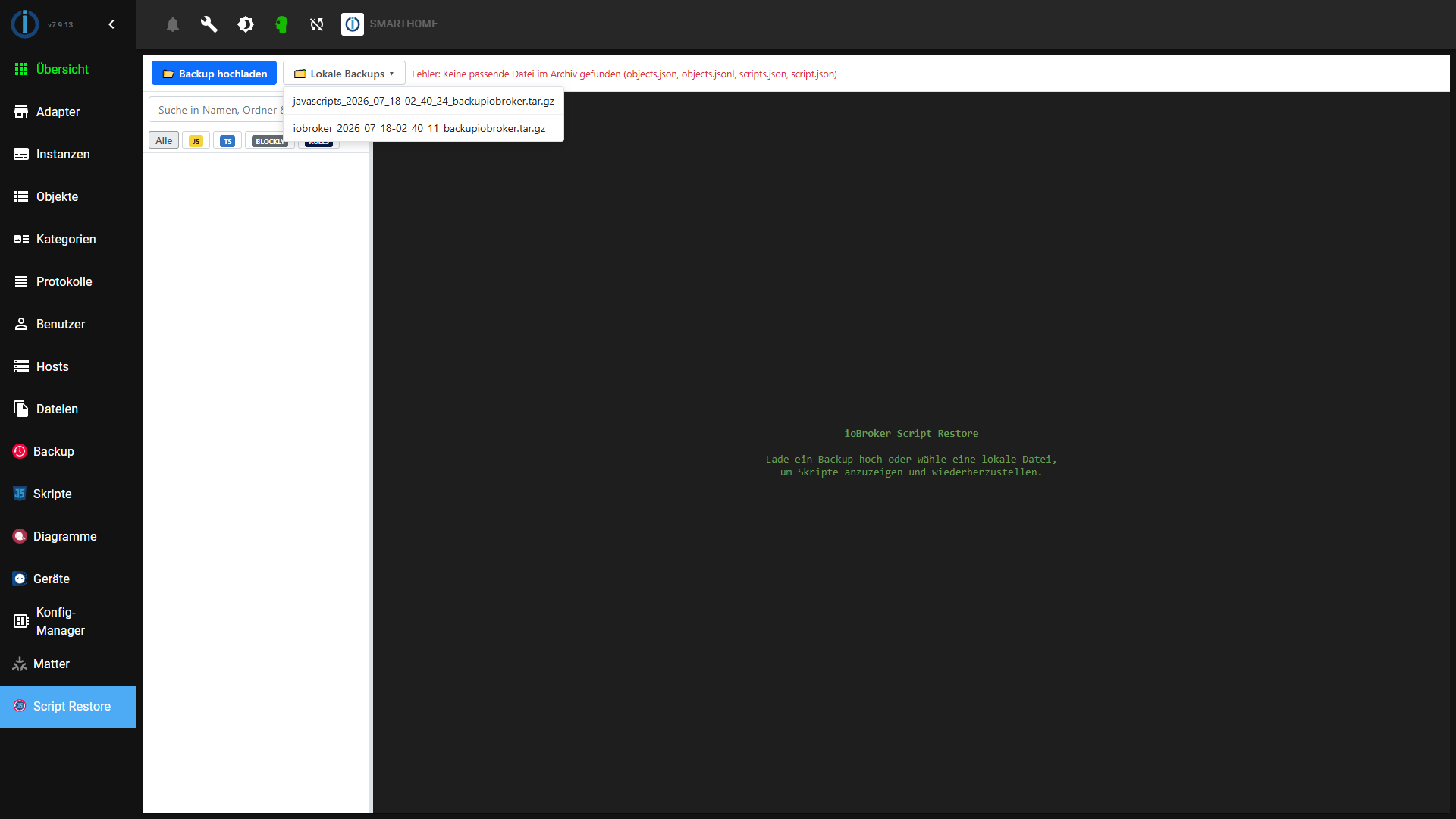Viewport: 1456px width, 819px height.
Task: Open Konfig-Manager entry
Action: (68, 621)
